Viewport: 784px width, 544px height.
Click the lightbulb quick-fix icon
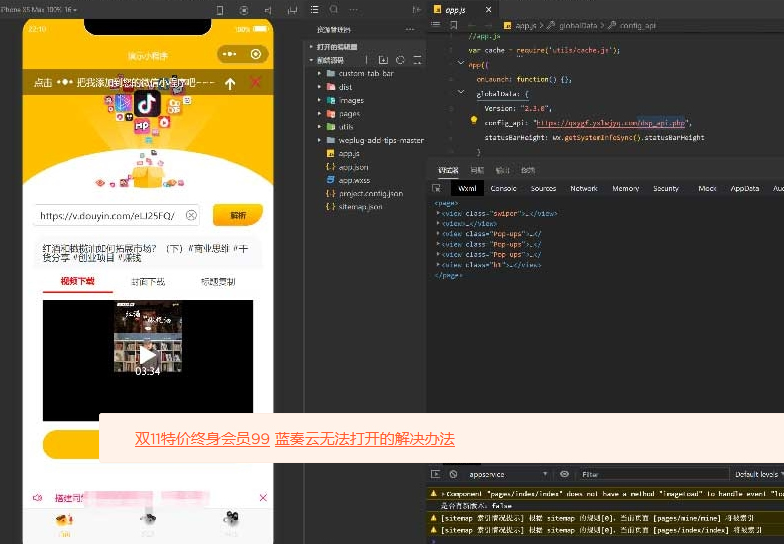(x=474, y=120)
